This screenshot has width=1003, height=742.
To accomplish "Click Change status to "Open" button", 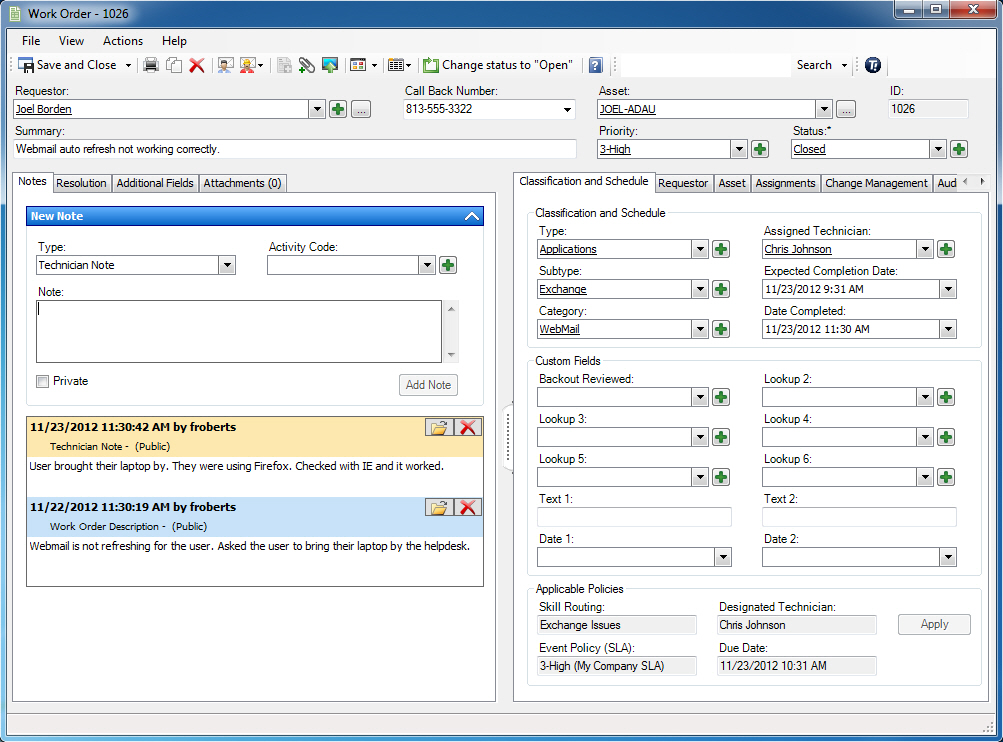I will (498, 65).
